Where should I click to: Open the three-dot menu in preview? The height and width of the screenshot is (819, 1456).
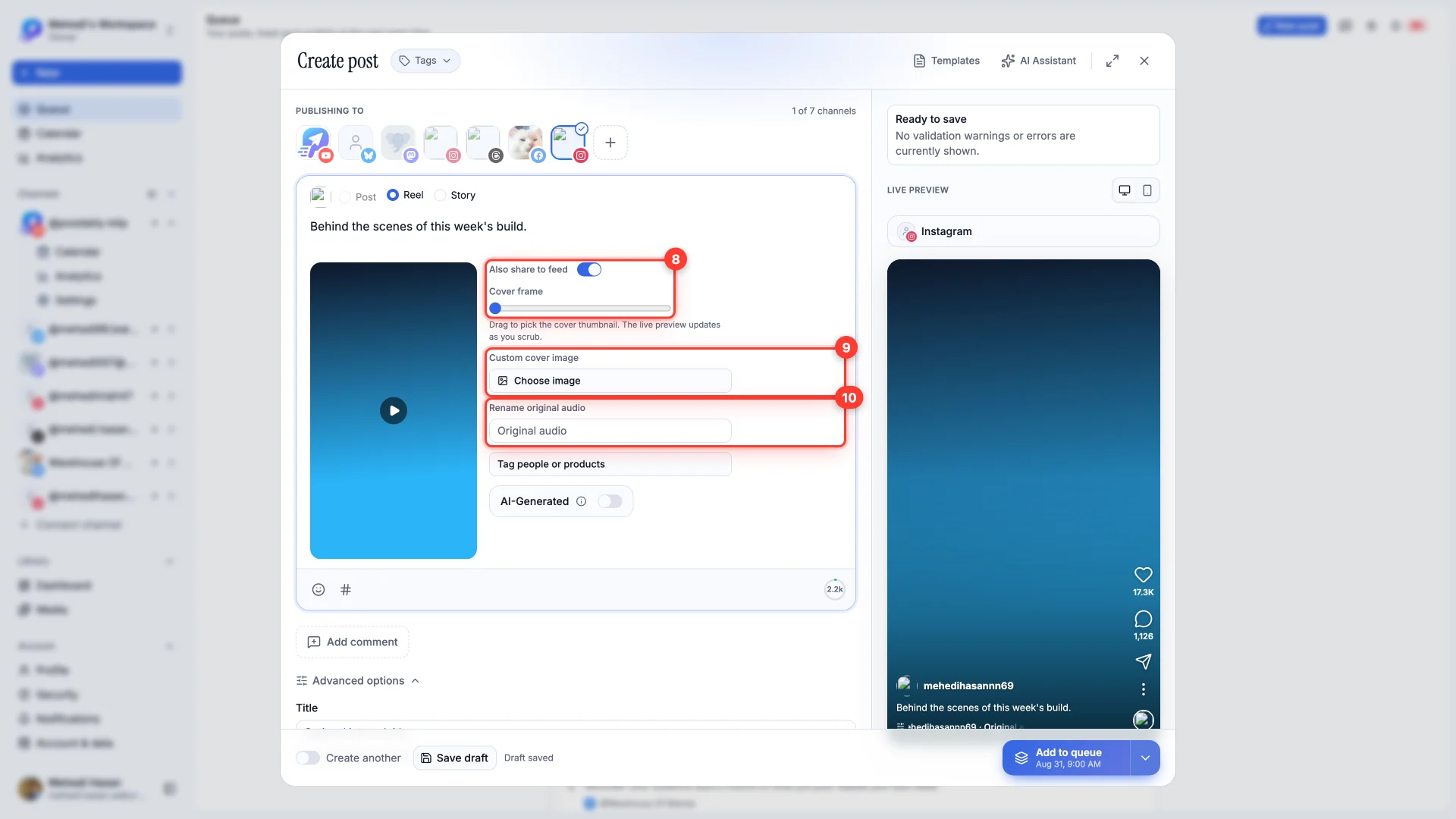click(1144, 689)
